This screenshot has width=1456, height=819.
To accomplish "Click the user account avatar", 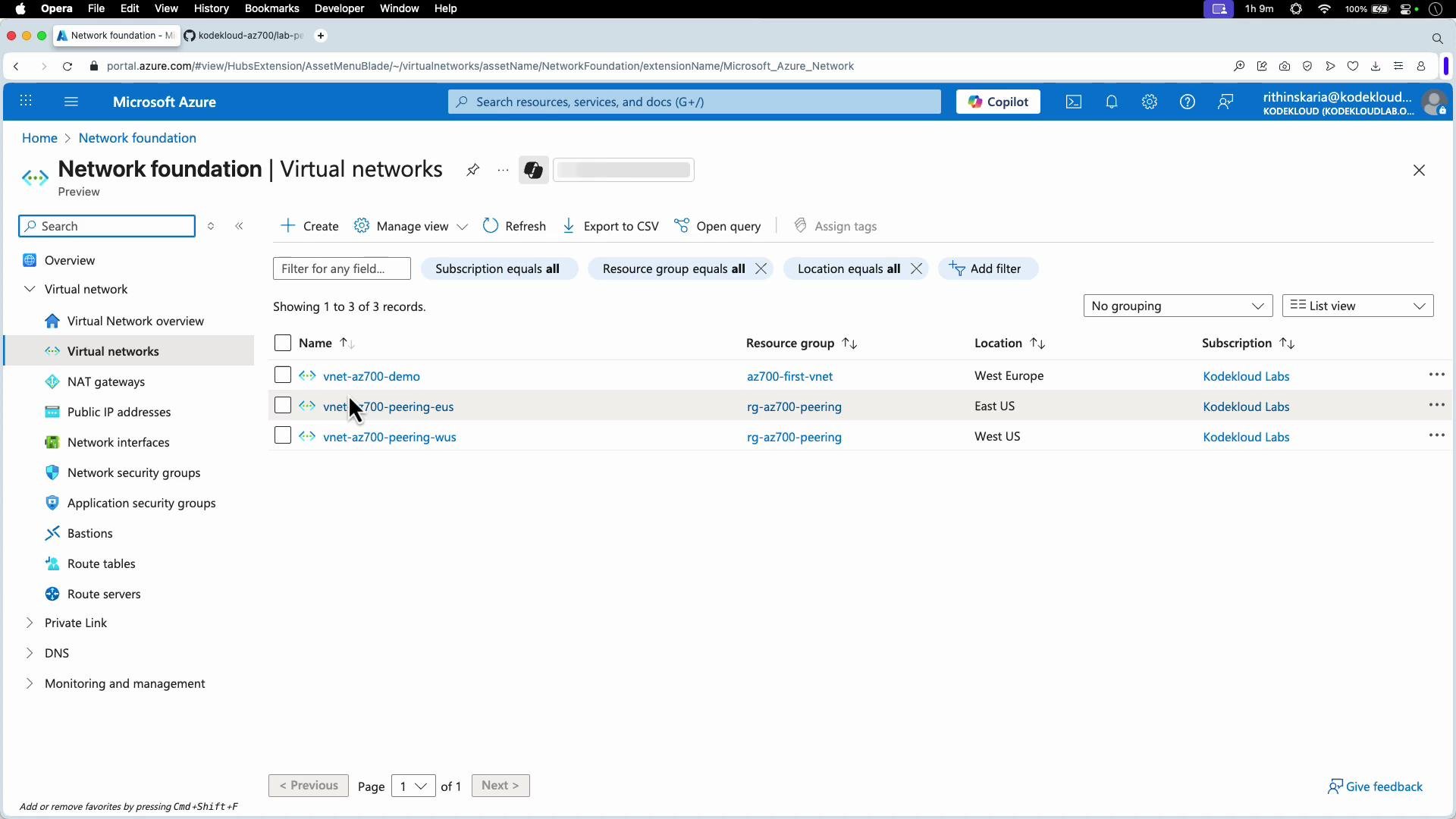I will tap(1434, 102).
